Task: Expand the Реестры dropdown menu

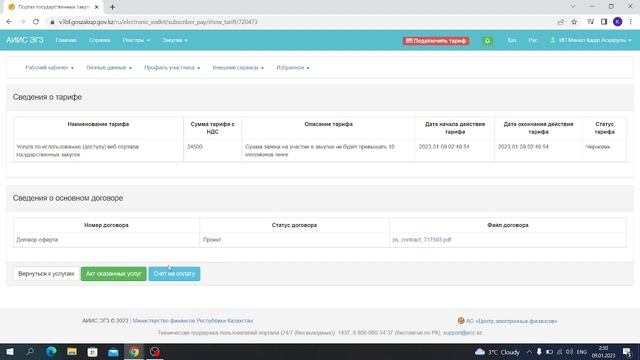Action: (x=136, y=40)
